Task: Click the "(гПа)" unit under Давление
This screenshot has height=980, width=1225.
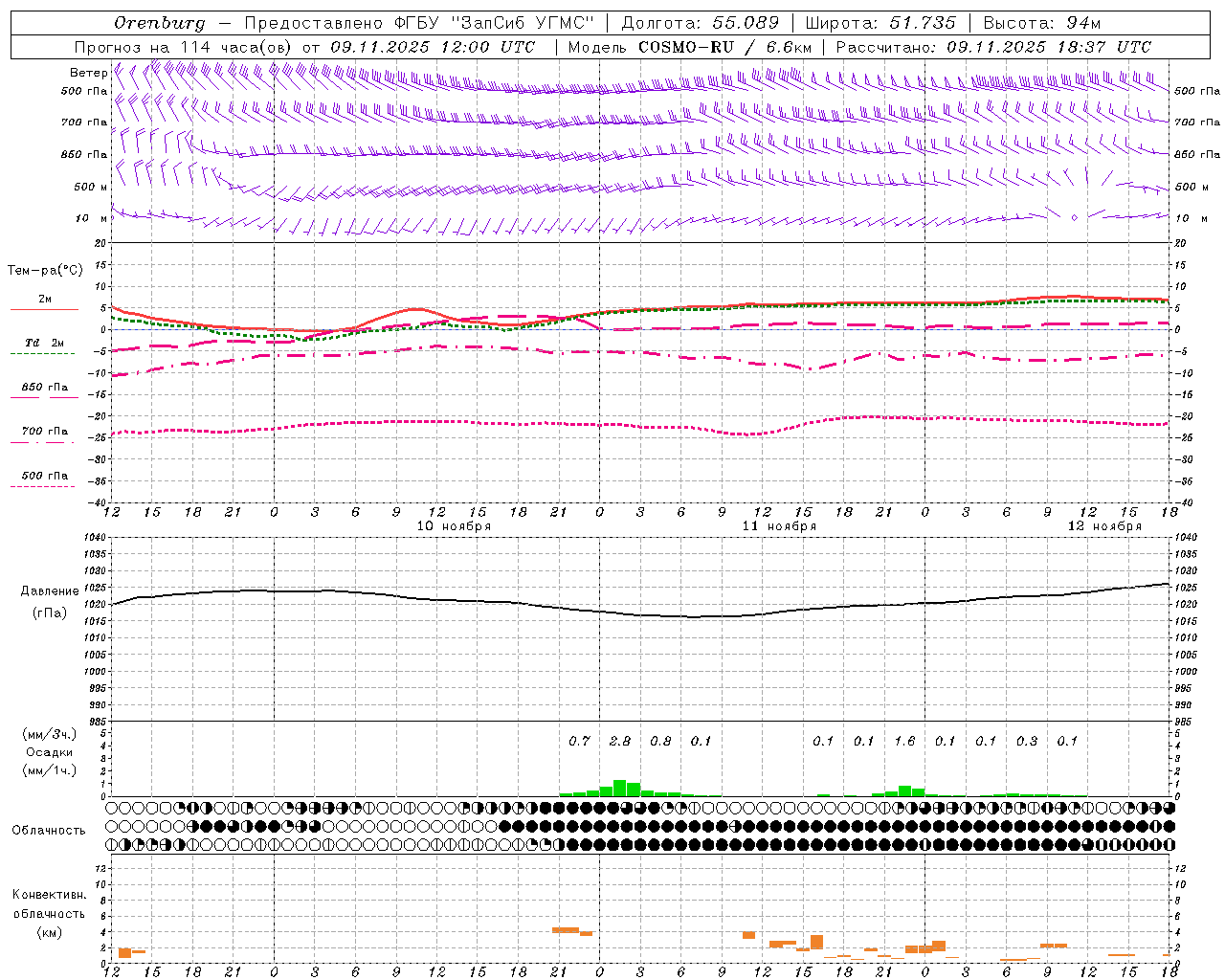Action: (49, 613)
